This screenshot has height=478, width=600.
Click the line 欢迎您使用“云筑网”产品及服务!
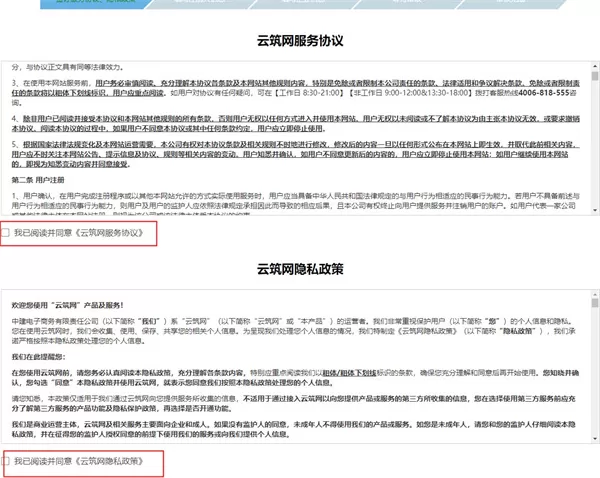(x=67, y=305)
